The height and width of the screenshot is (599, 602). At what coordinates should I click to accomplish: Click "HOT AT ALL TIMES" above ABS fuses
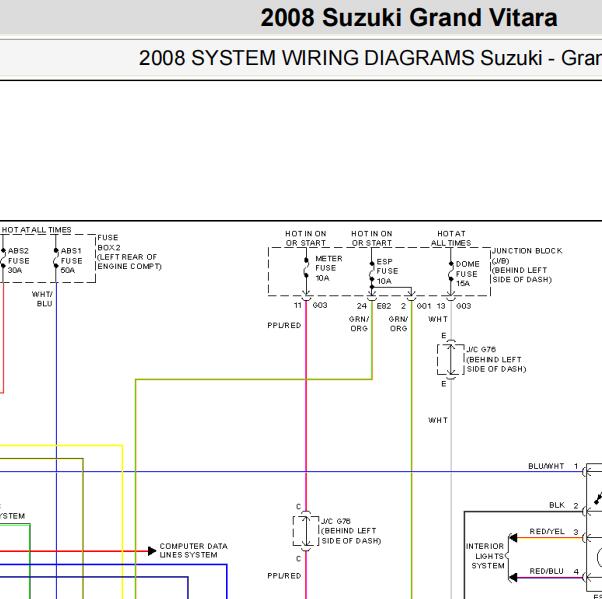[36, 230]
